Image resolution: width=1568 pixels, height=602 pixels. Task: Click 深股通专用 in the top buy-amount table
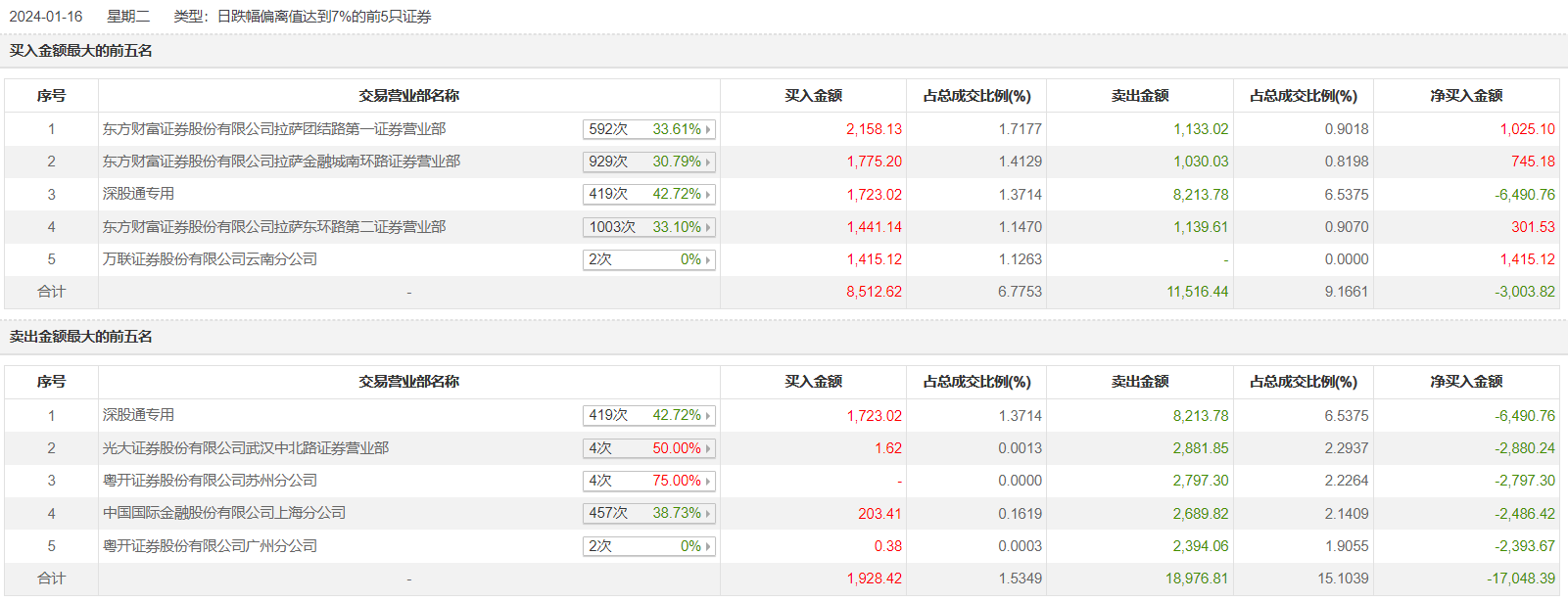pos(138,194)
